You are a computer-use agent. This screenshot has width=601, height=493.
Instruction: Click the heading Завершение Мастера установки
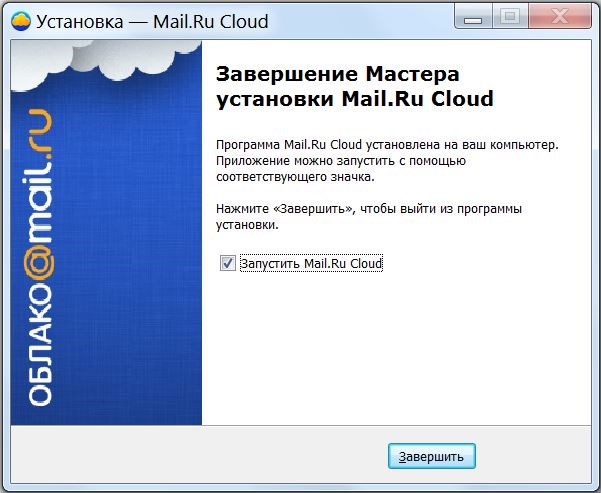355,86
